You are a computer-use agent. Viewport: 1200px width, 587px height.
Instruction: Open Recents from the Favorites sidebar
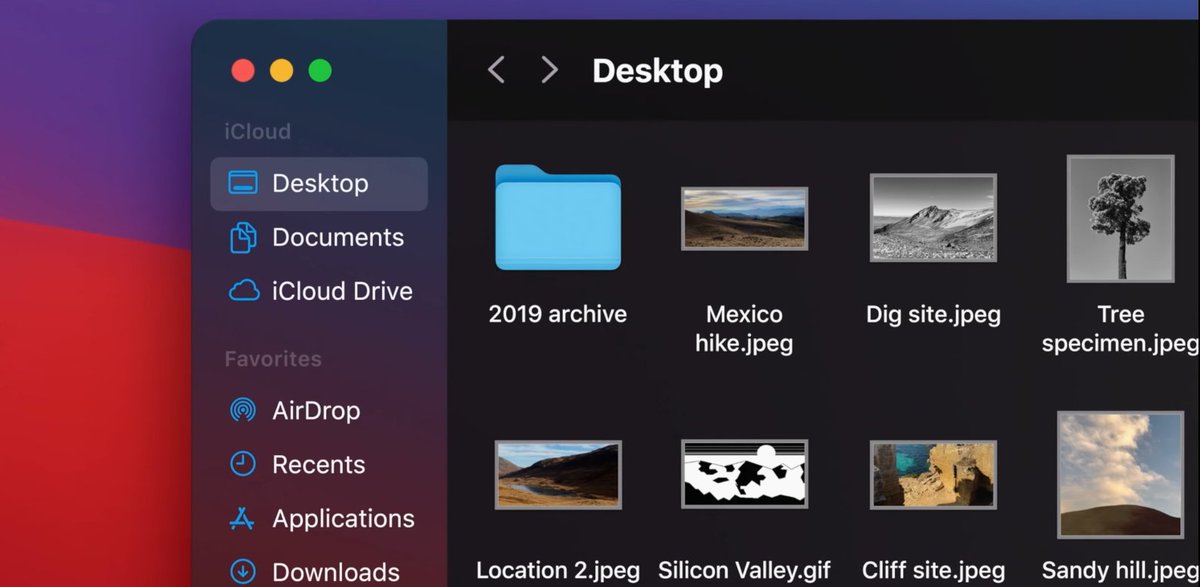tap(317, 464)
